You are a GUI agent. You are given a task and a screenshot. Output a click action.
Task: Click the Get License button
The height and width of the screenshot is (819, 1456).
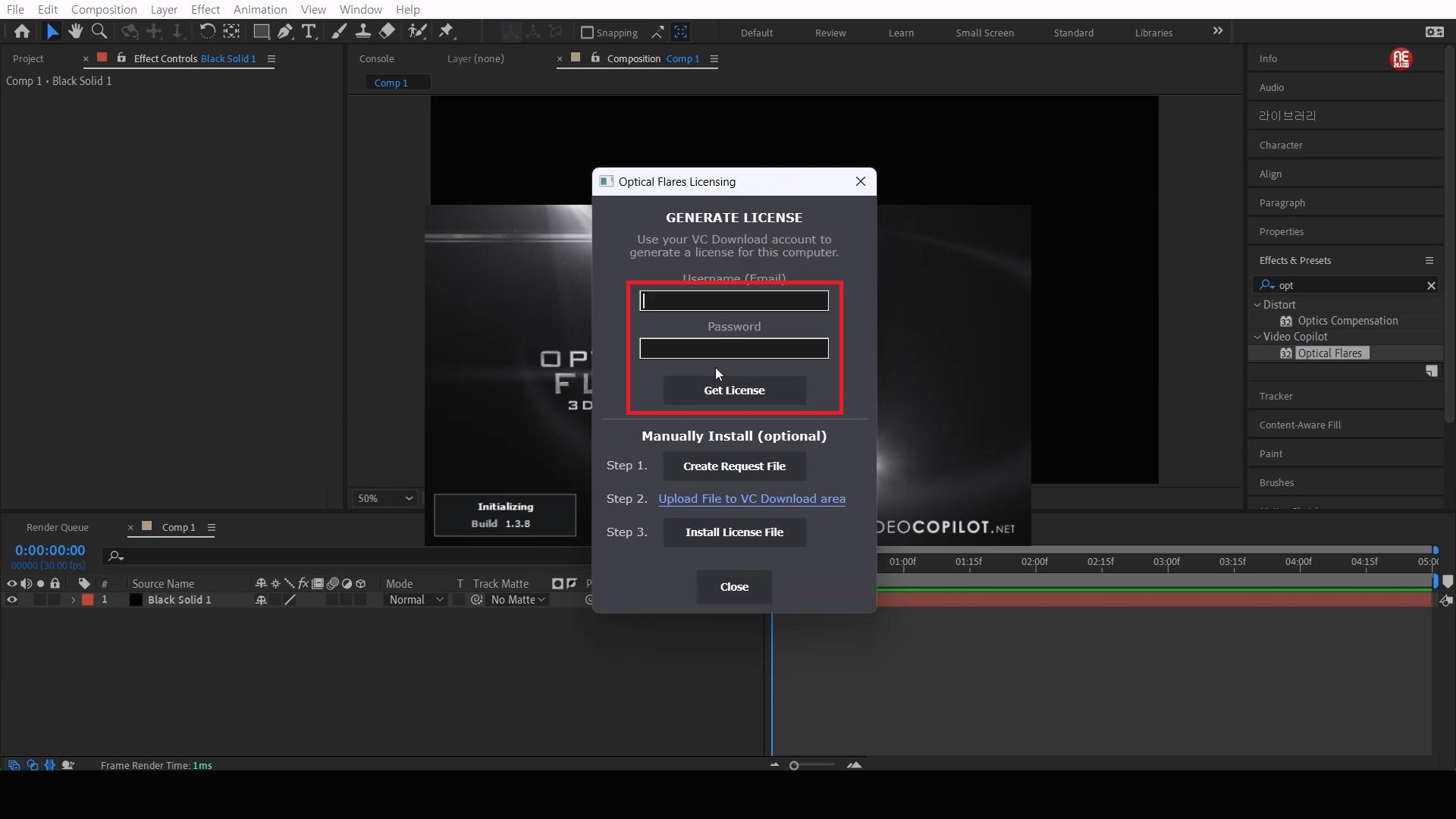(734, 391)
